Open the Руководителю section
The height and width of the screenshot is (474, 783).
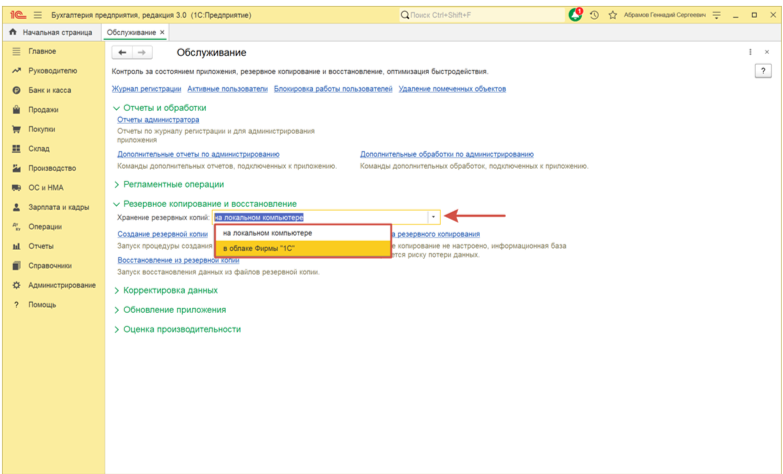click(x=52, y=70)
